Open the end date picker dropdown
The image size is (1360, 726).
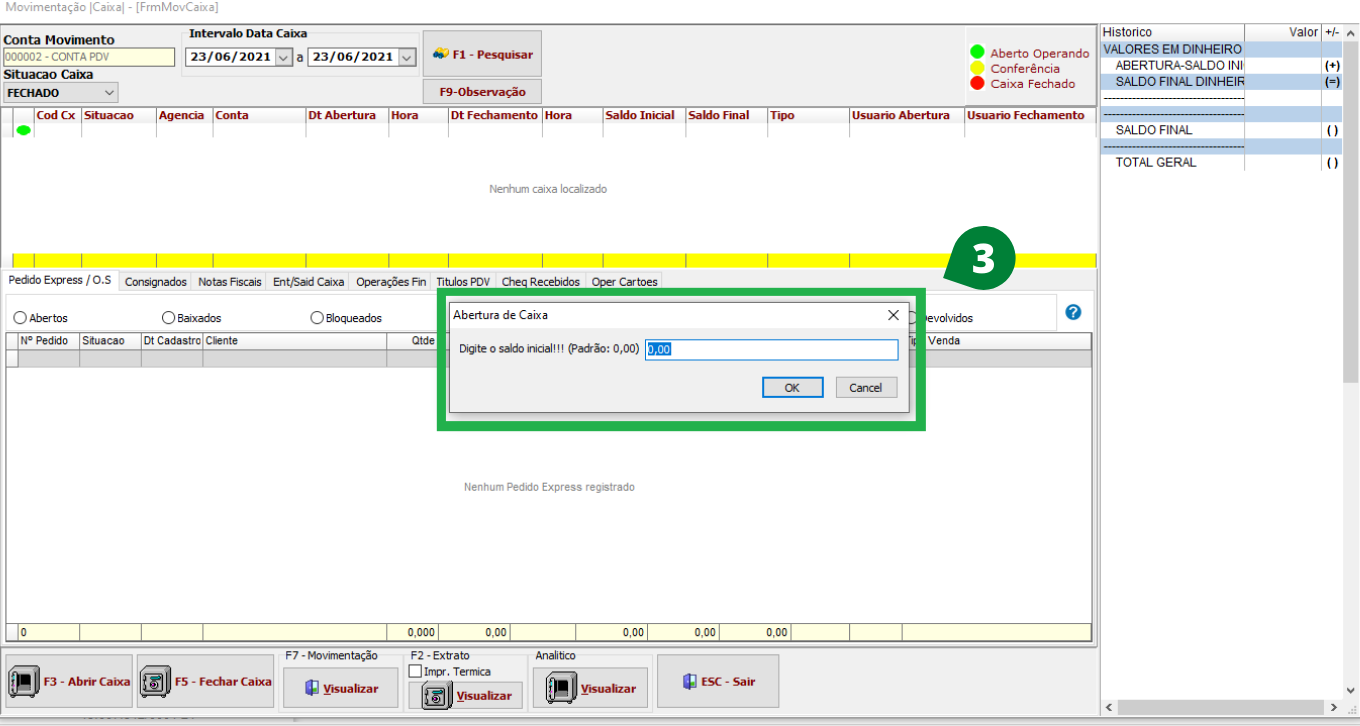406,57
